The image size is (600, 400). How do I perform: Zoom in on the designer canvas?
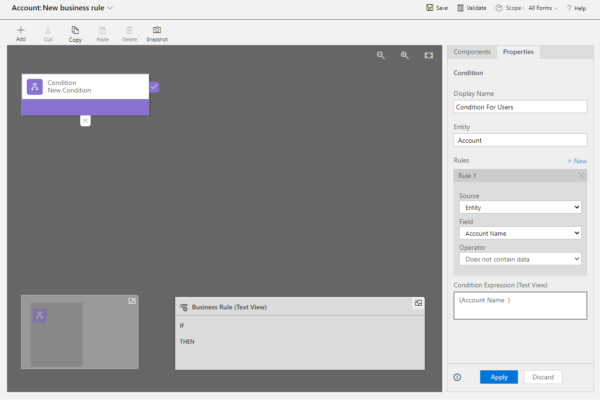coord(404,55)
